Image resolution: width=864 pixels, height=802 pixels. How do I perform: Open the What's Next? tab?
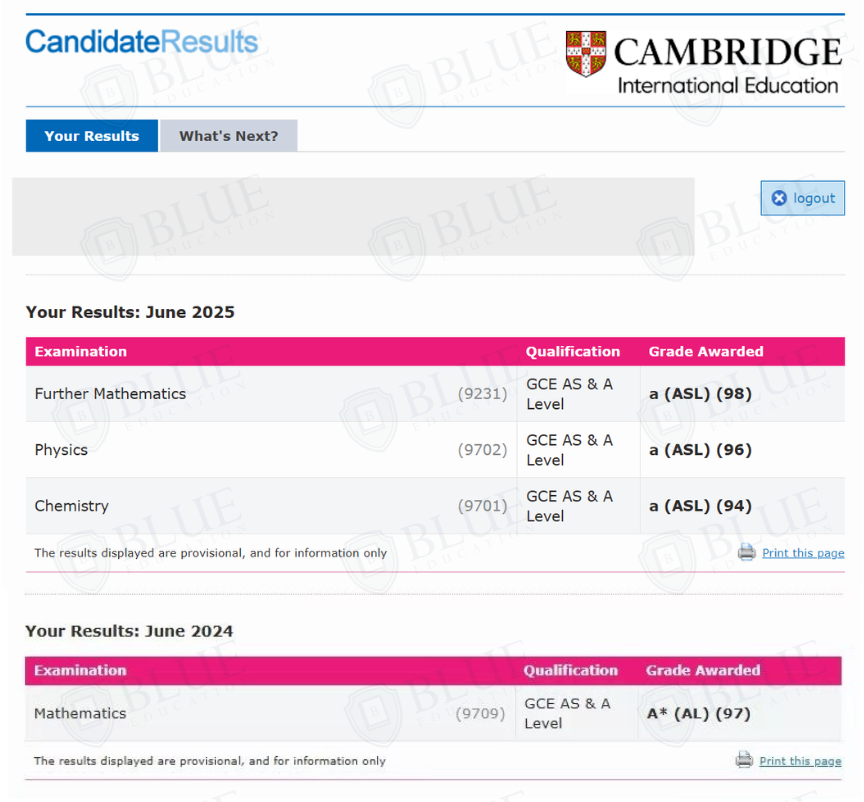click(x=229, y=136)
